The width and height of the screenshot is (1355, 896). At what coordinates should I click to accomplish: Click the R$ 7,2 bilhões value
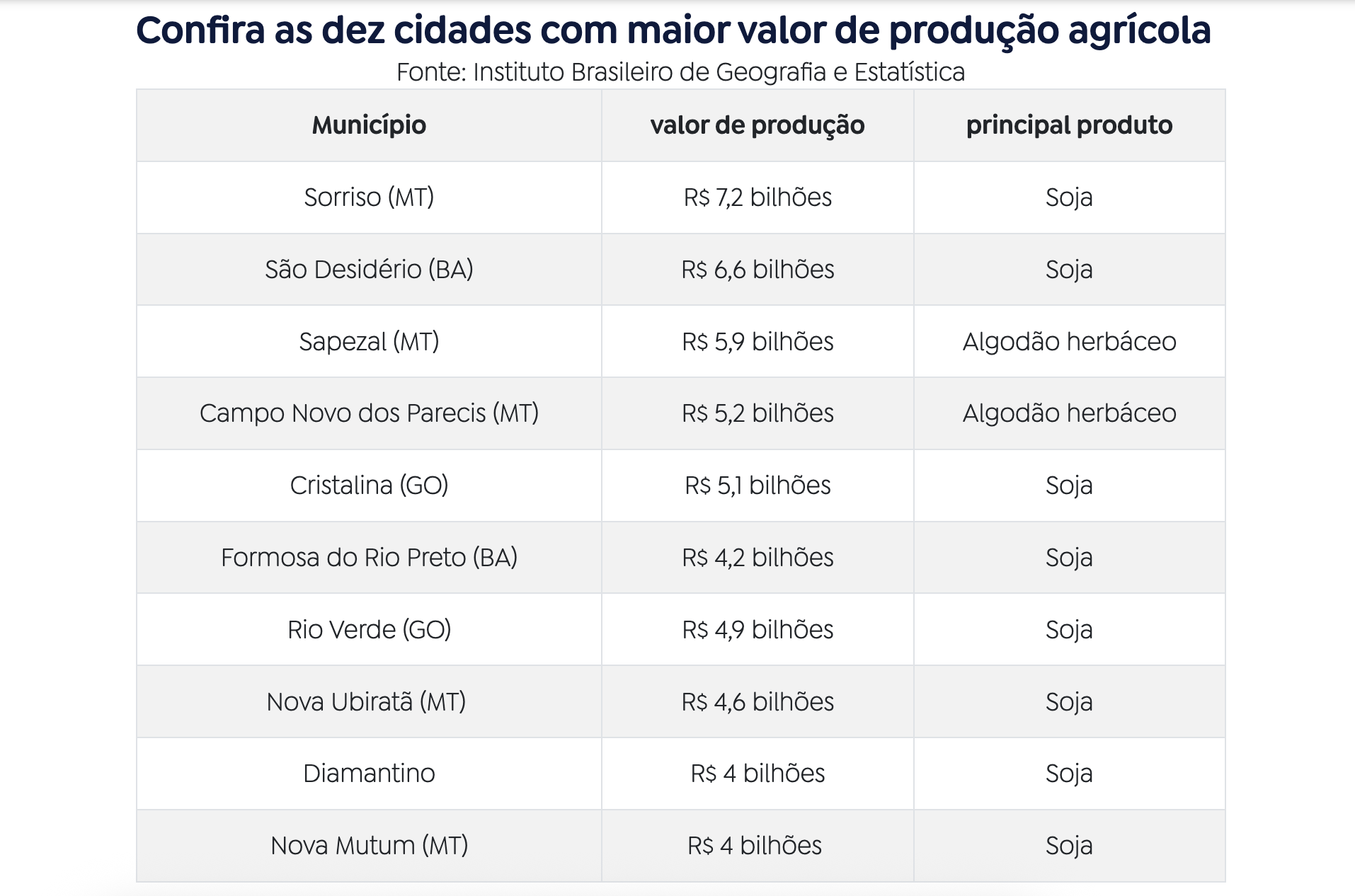[757, 197]
